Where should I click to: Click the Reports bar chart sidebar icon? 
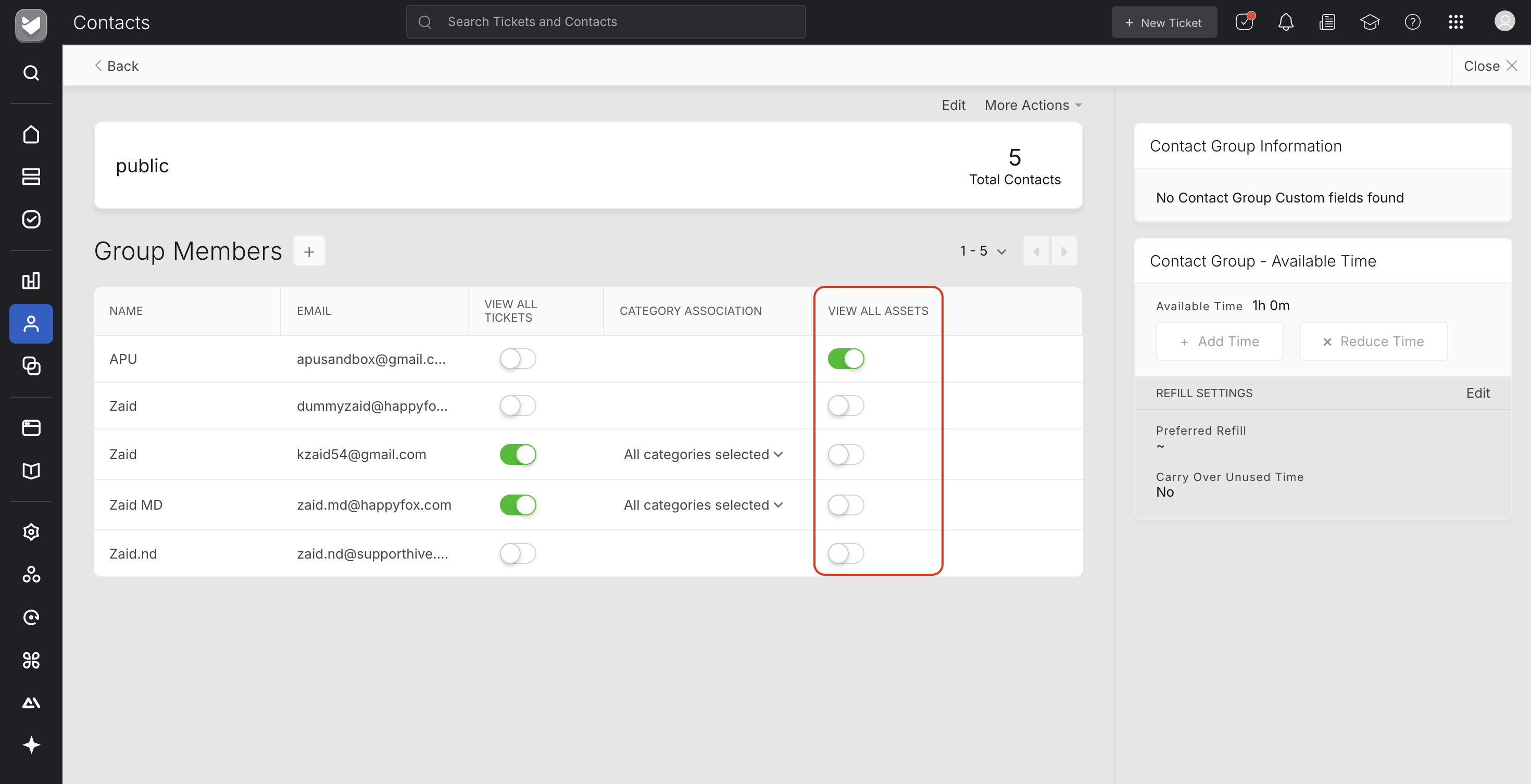point(31,281)
